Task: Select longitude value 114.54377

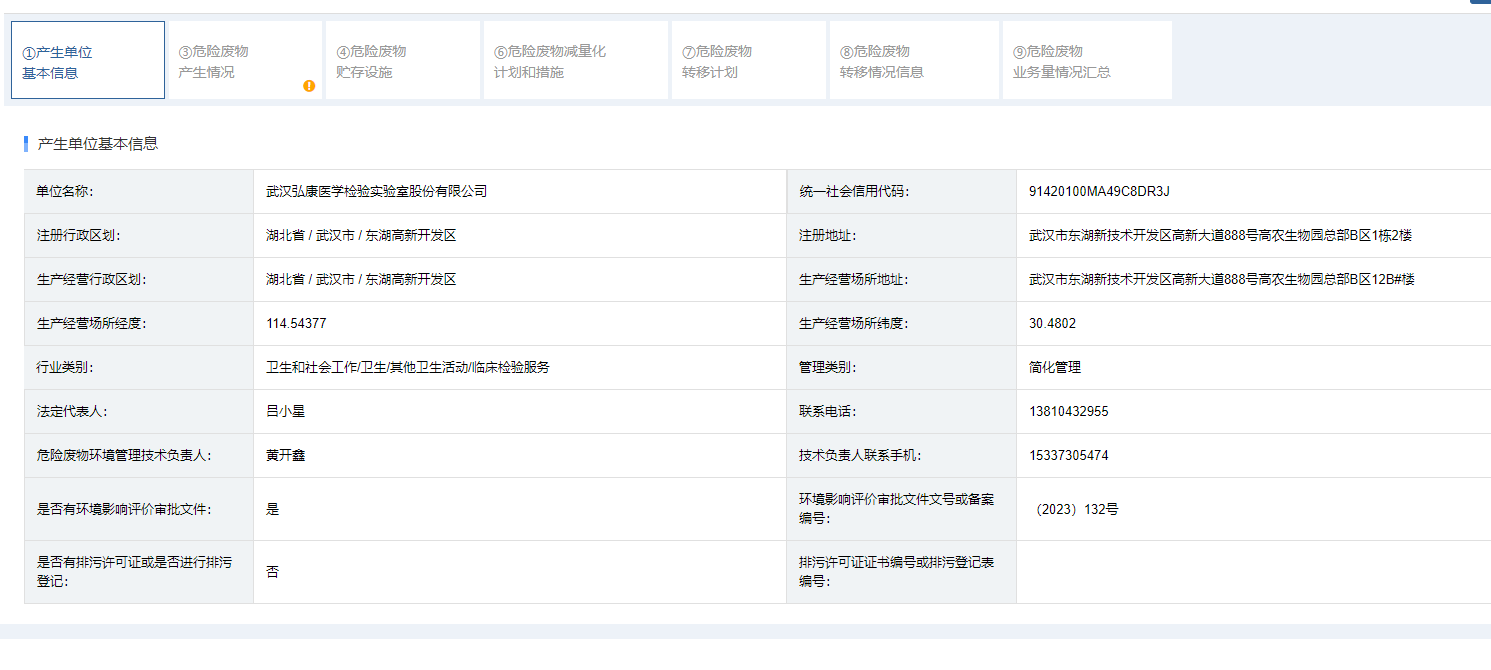Action: pos(296,323)
